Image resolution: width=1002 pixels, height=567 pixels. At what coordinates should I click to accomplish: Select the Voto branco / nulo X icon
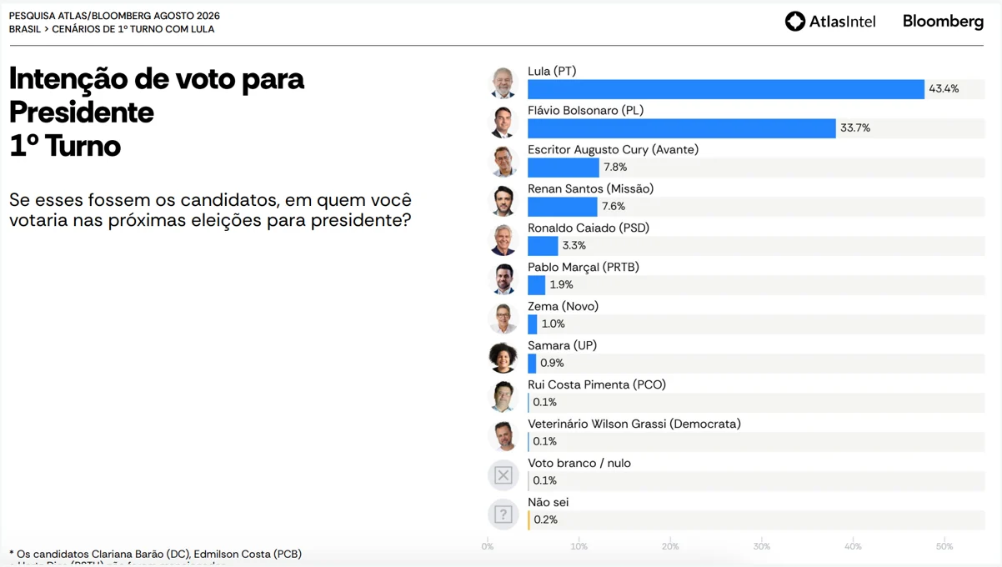coord(504,475)
